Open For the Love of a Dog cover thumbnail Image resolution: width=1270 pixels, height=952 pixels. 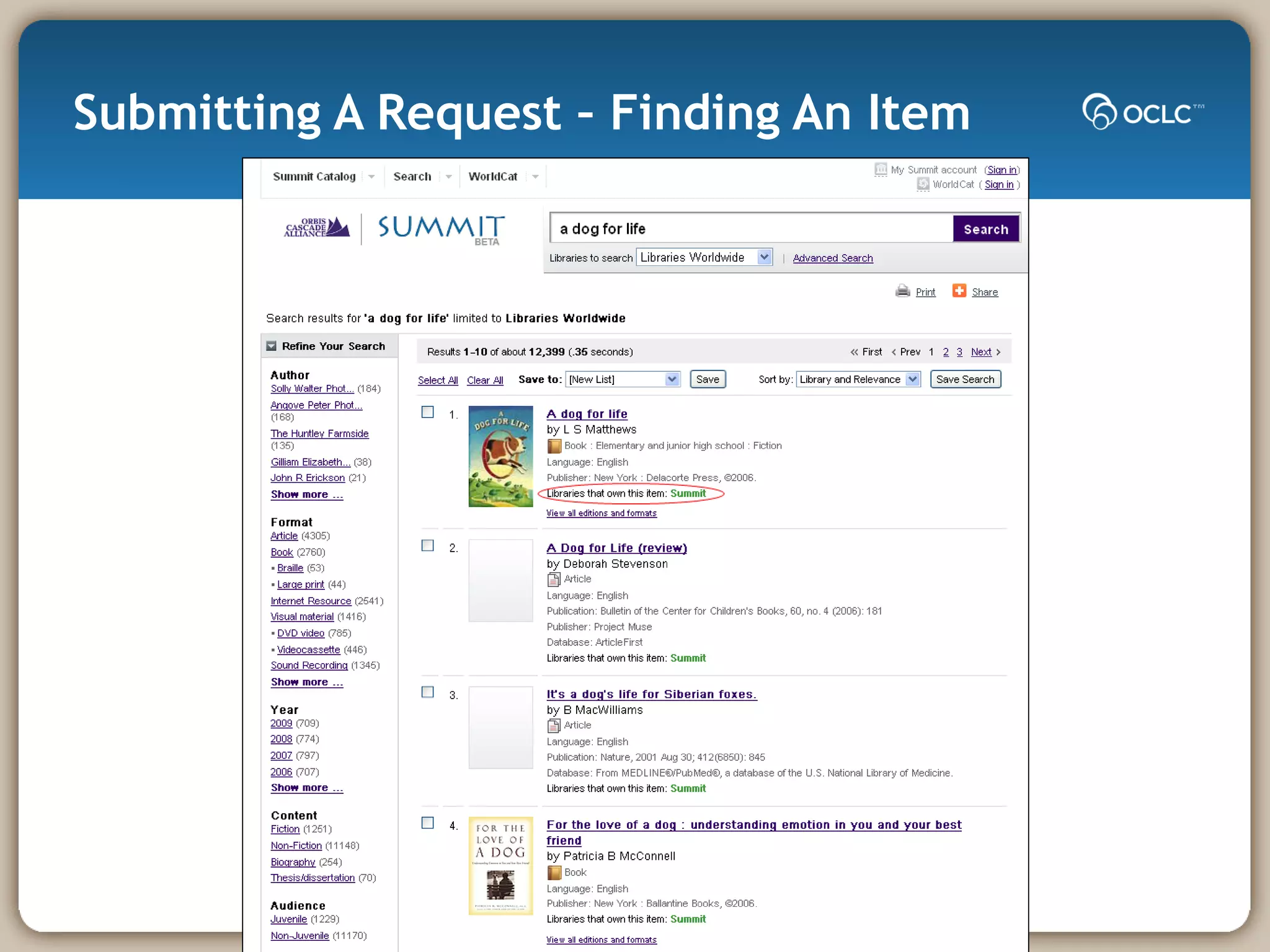click(500, 865)
